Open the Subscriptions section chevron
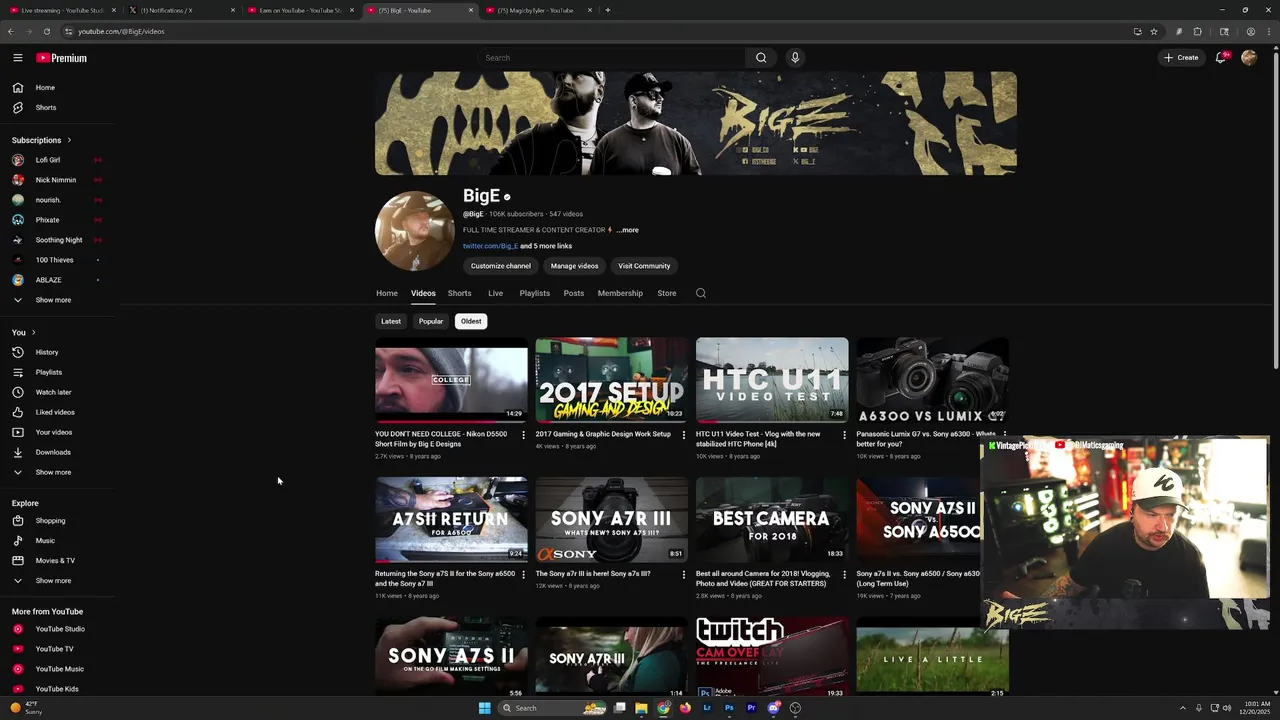 (x=69, y=140)
